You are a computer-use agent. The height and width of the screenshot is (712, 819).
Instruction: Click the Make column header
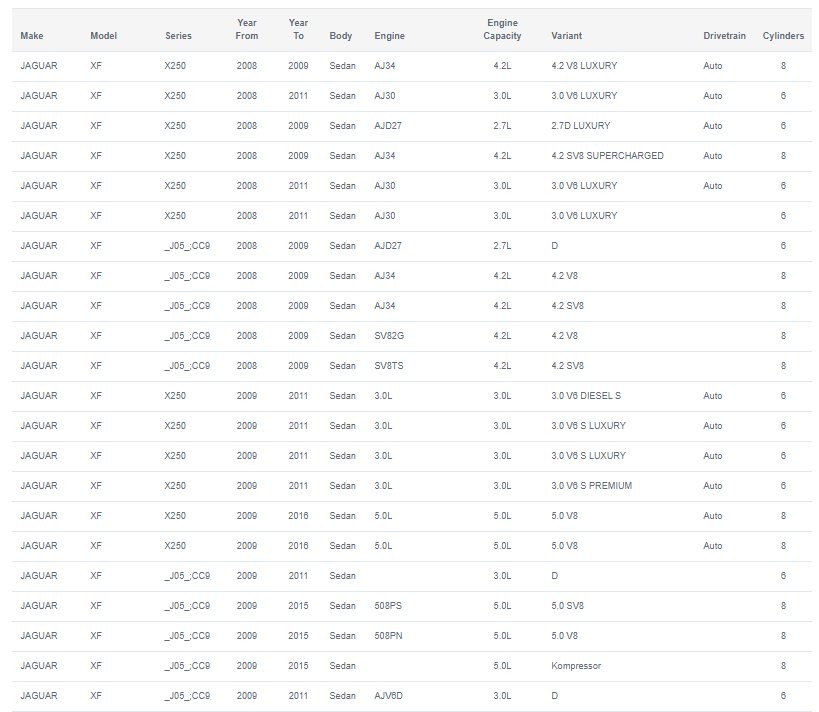[32, 36]
